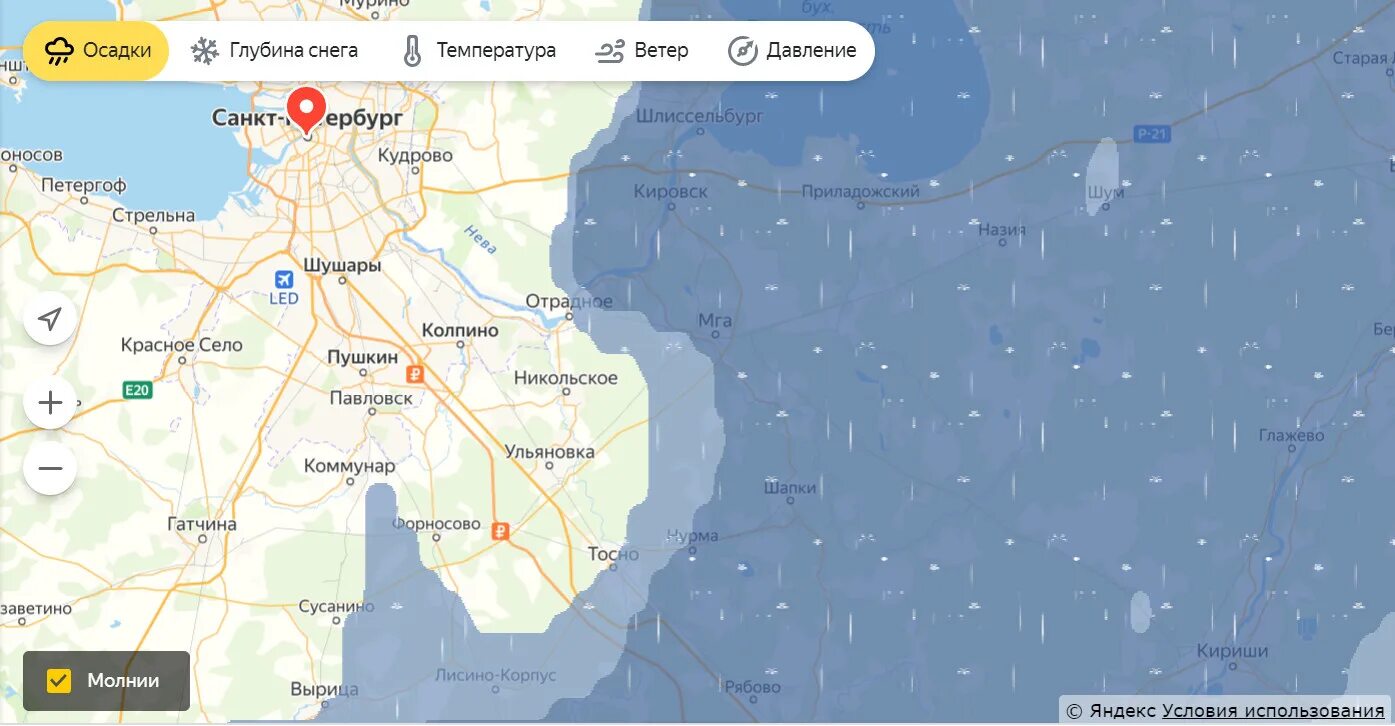Click the Гатчина town label

(202, 524)
